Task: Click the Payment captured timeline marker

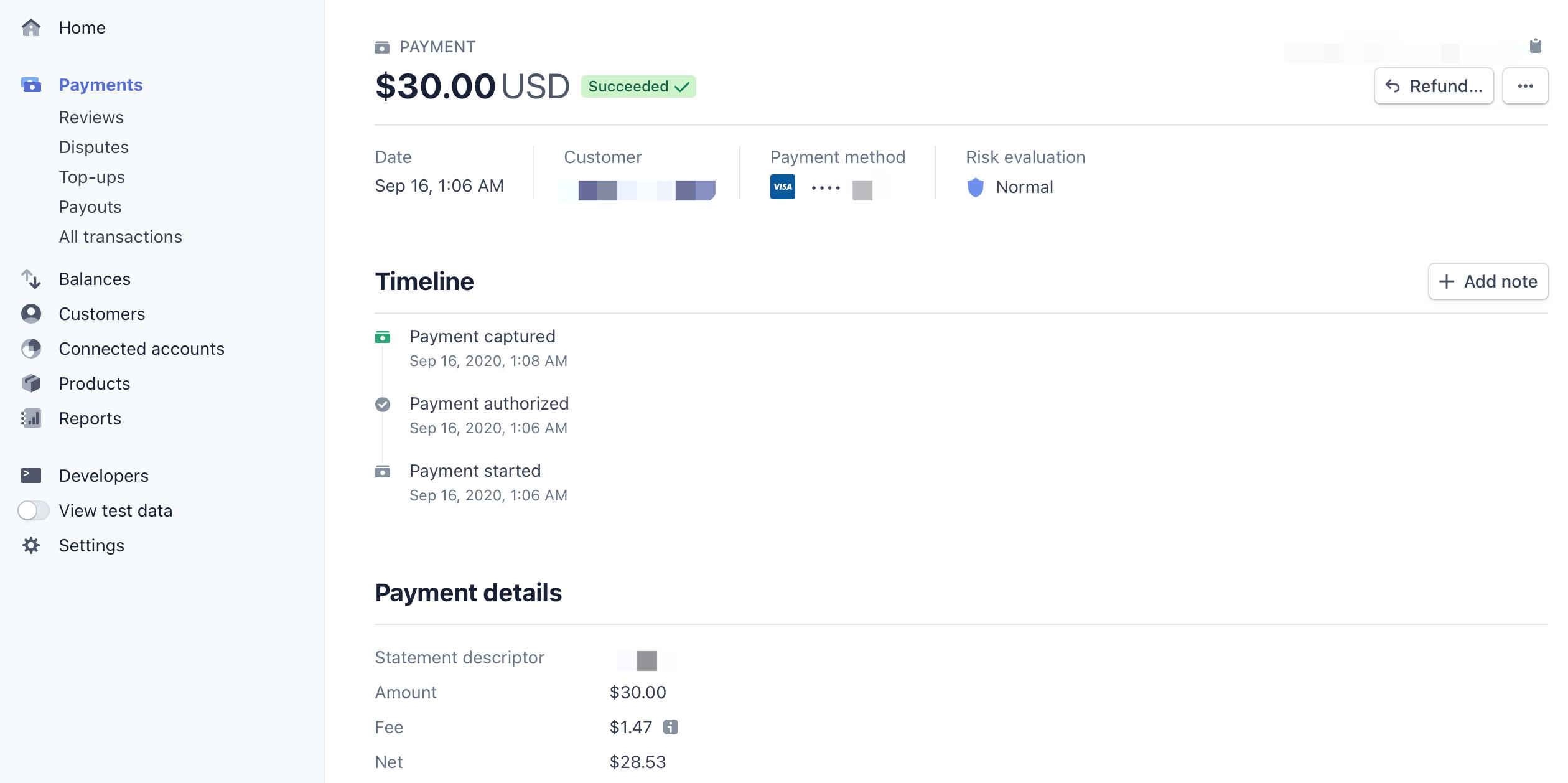Action: (x=383, y=337)
